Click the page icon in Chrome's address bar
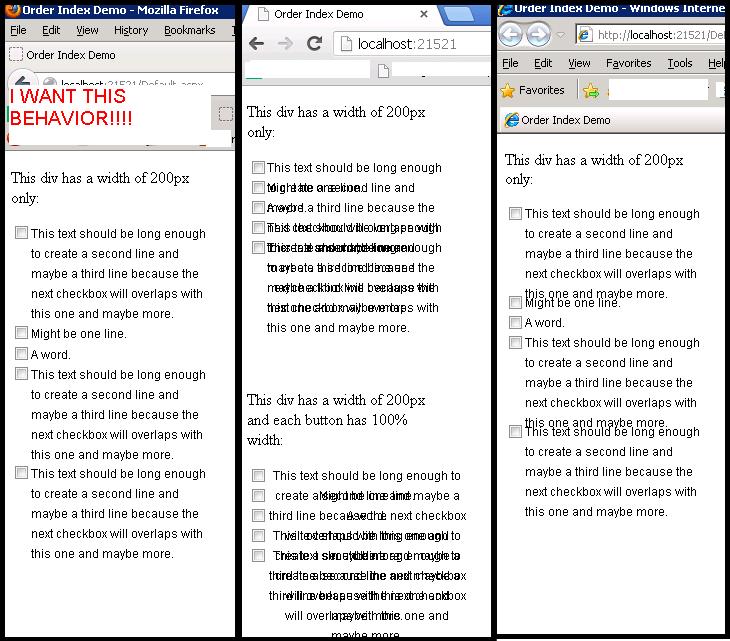730x641 pixels. pyautogui.click(x=346, y=44)
